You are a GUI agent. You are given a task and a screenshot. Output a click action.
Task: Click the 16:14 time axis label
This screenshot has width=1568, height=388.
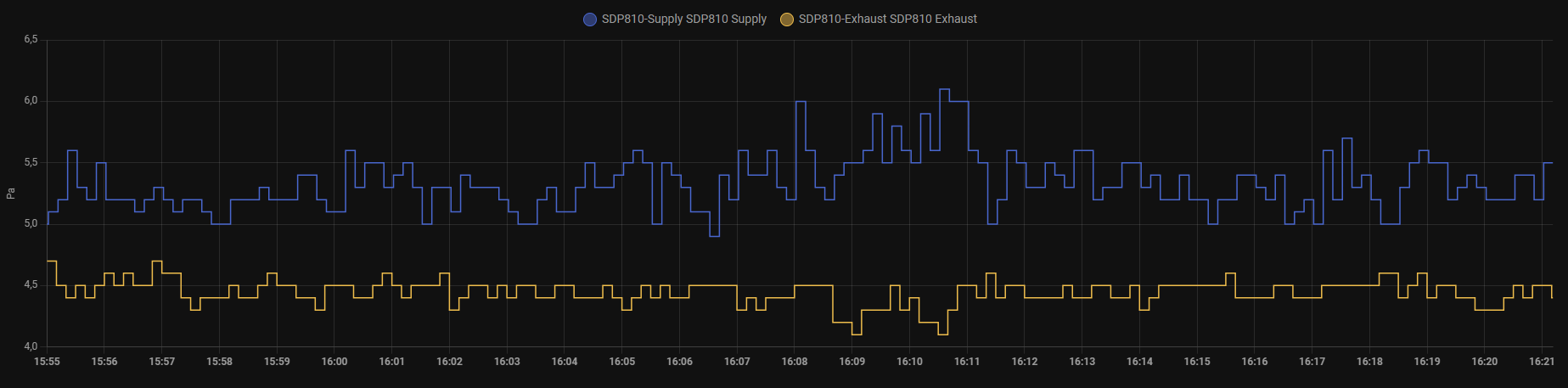(x=1139, y=362)
